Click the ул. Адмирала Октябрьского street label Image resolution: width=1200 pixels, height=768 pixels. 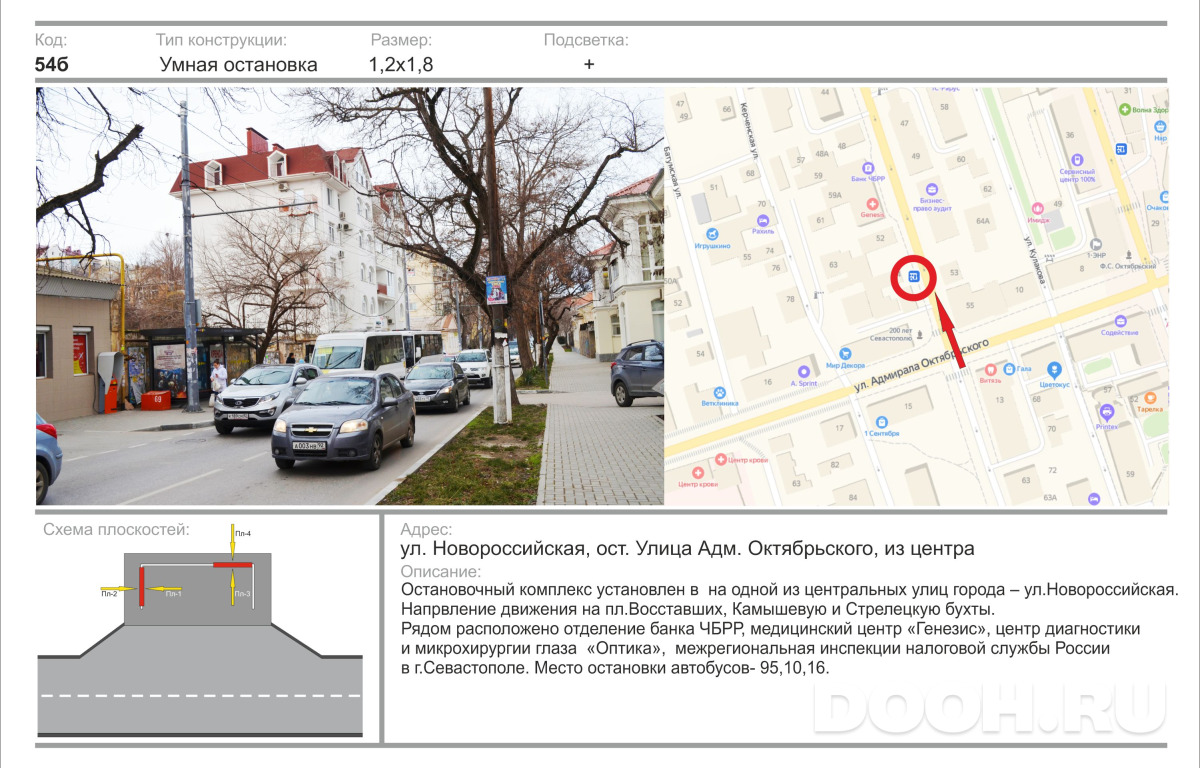pos(921,366)
